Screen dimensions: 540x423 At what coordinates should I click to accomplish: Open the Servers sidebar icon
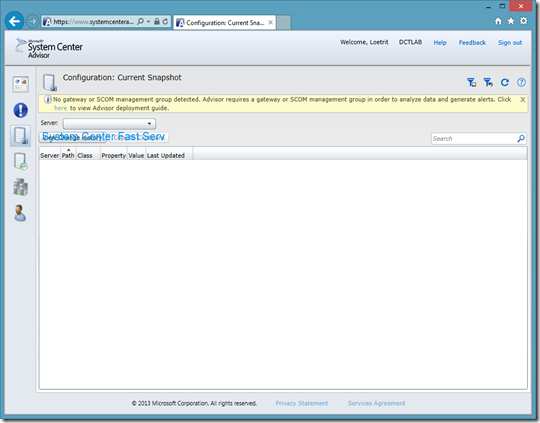(x=21, y=187)
